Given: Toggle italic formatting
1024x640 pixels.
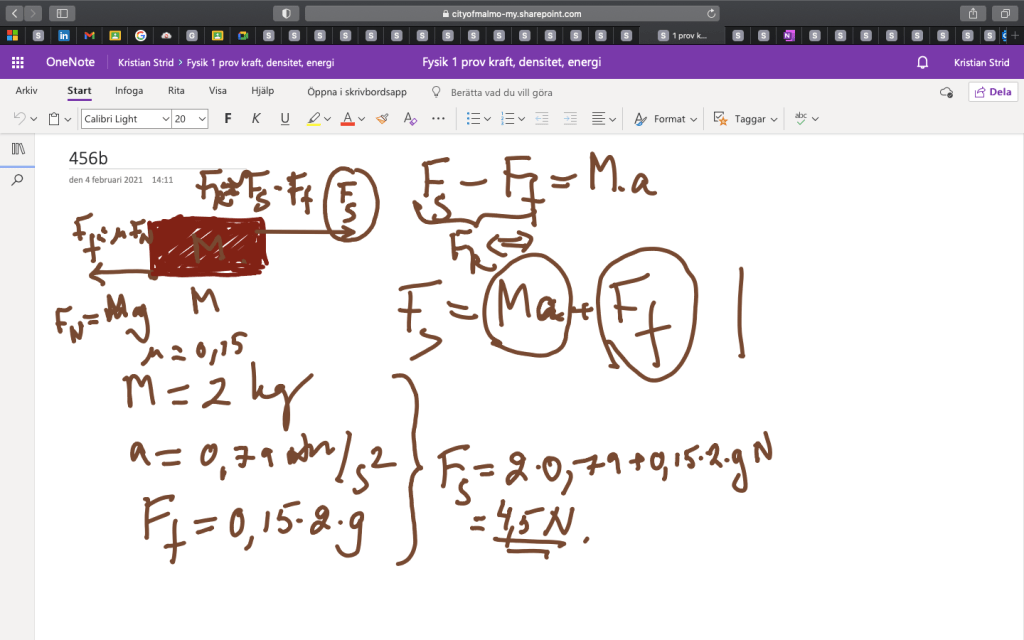Looking at the screenshot, I should (255, 118).
